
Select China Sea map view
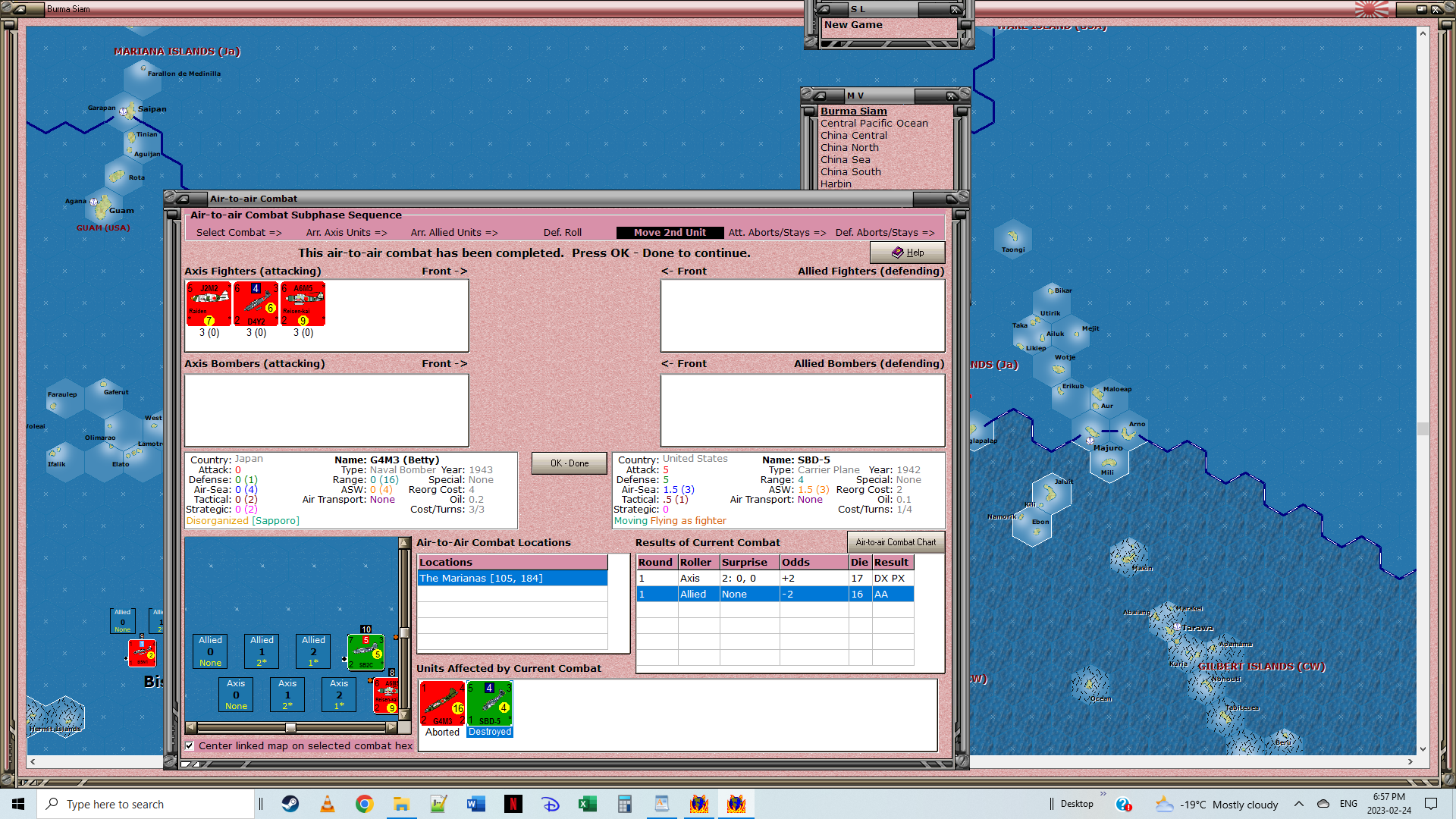(x=845, y=160)
